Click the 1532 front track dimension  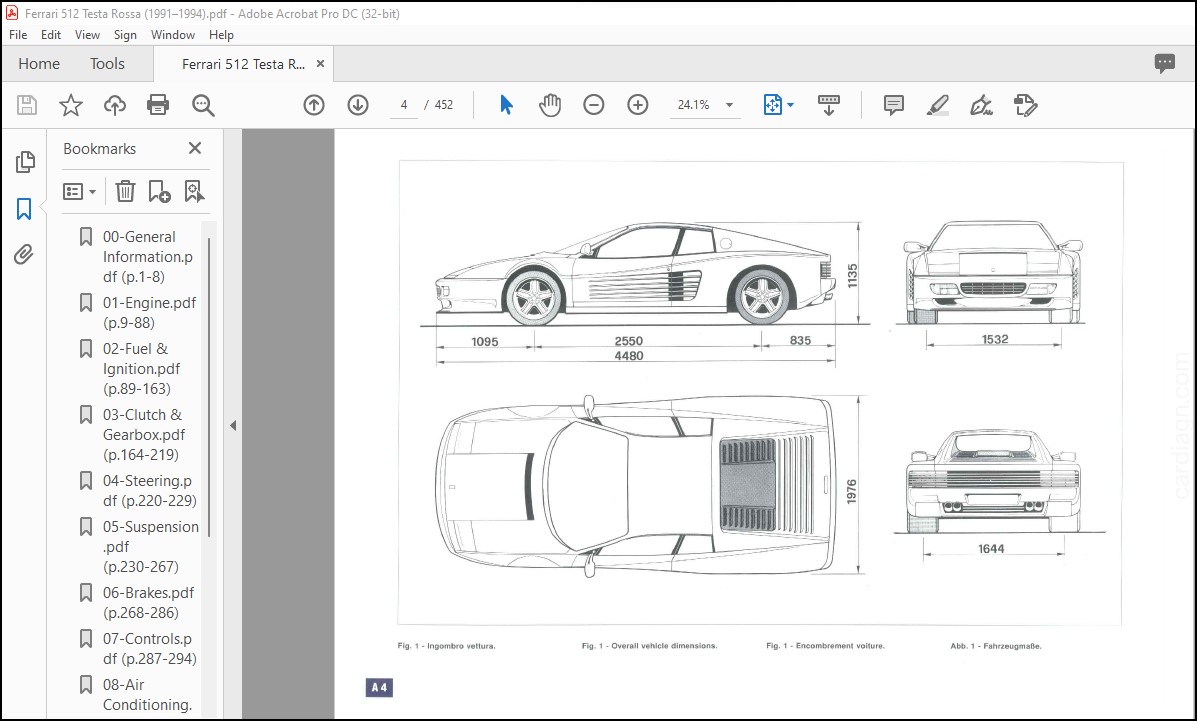point(995,339)
